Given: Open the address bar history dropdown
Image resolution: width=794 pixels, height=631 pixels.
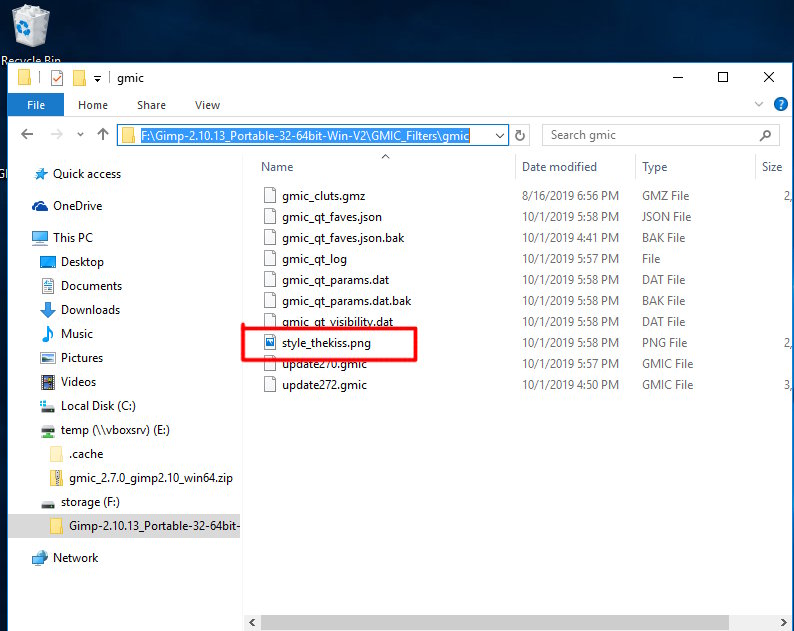Looking at the screenshot, I should 500,136.
